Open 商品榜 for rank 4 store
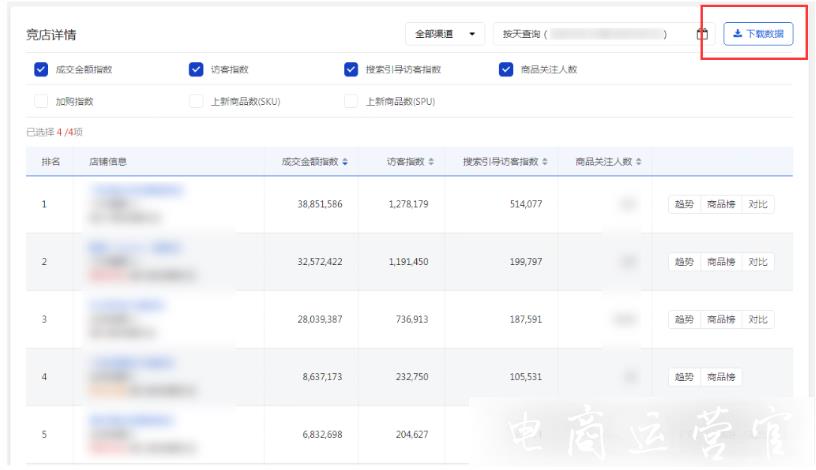 click(x=722, y=377)
